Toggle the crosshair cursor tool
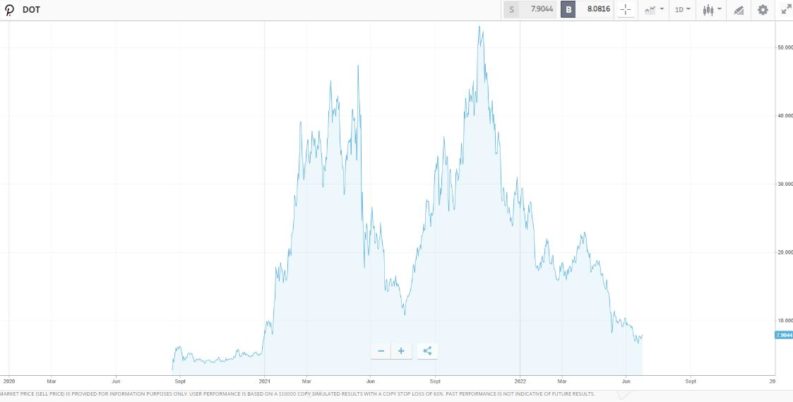 tap(626, 10)
